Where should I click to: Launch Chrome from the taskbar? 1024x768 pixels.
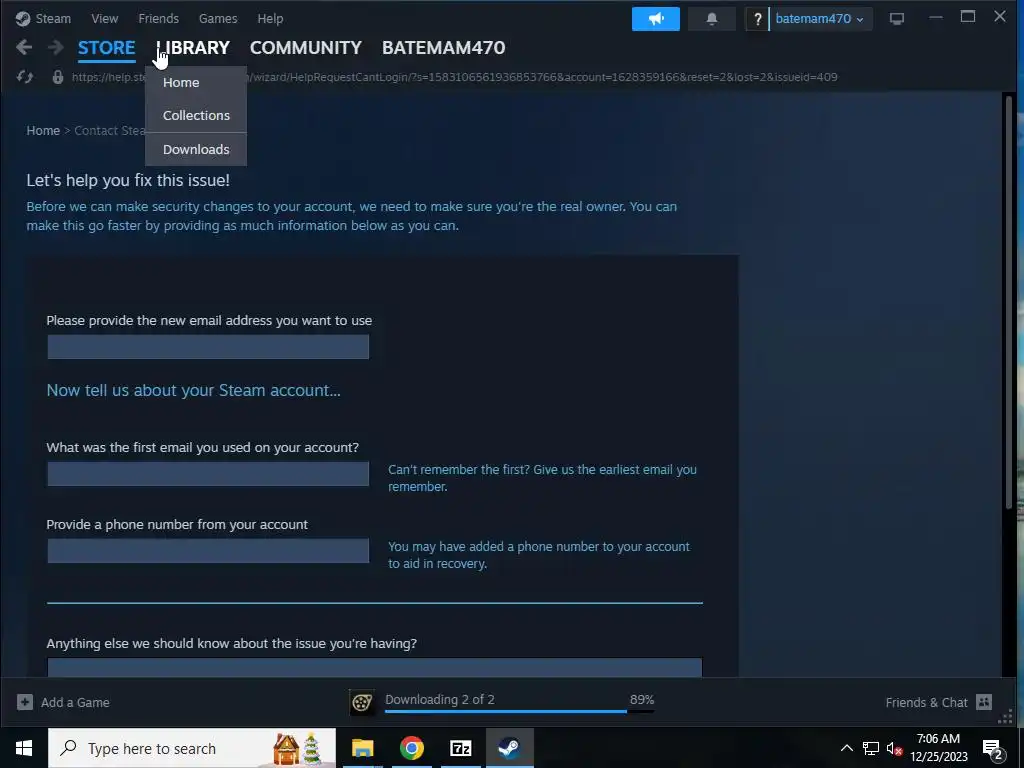[411, 748]
